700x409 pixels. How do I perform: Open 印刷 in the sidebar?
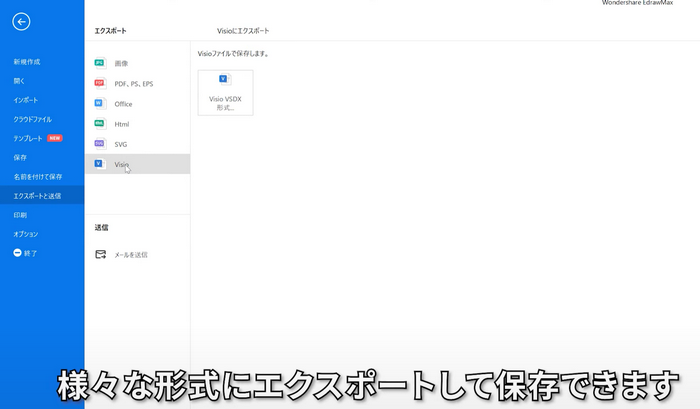click(x=20, y=215)
